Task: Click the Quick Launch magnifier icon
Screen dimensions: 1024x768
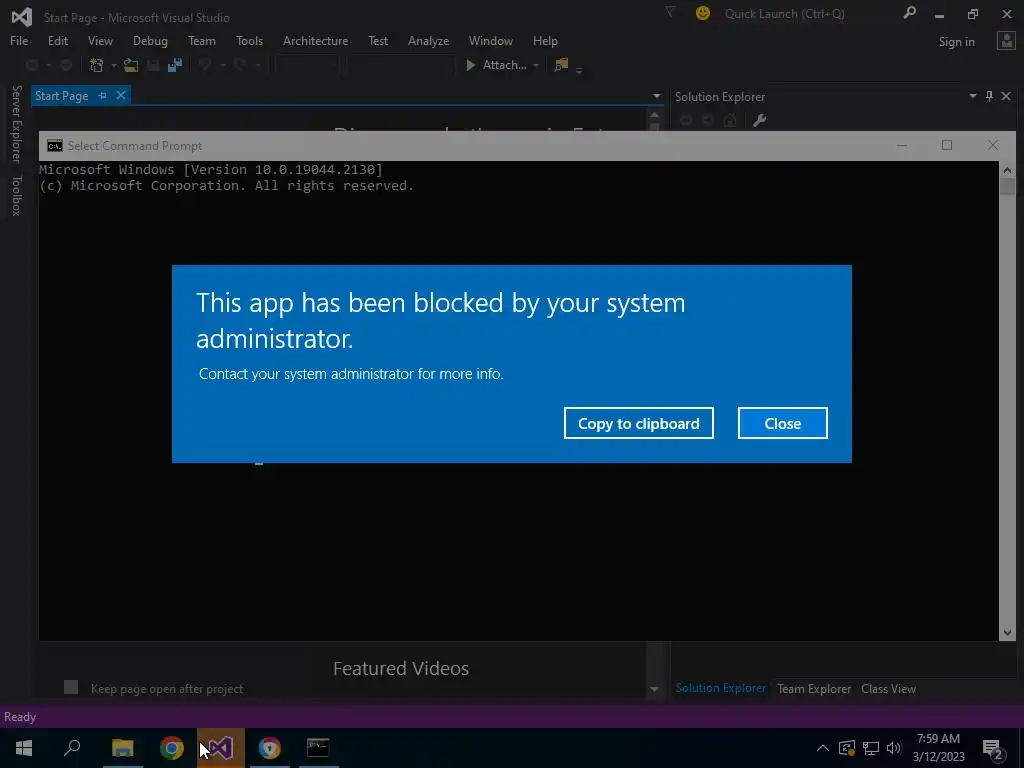Action: [909, 12]
